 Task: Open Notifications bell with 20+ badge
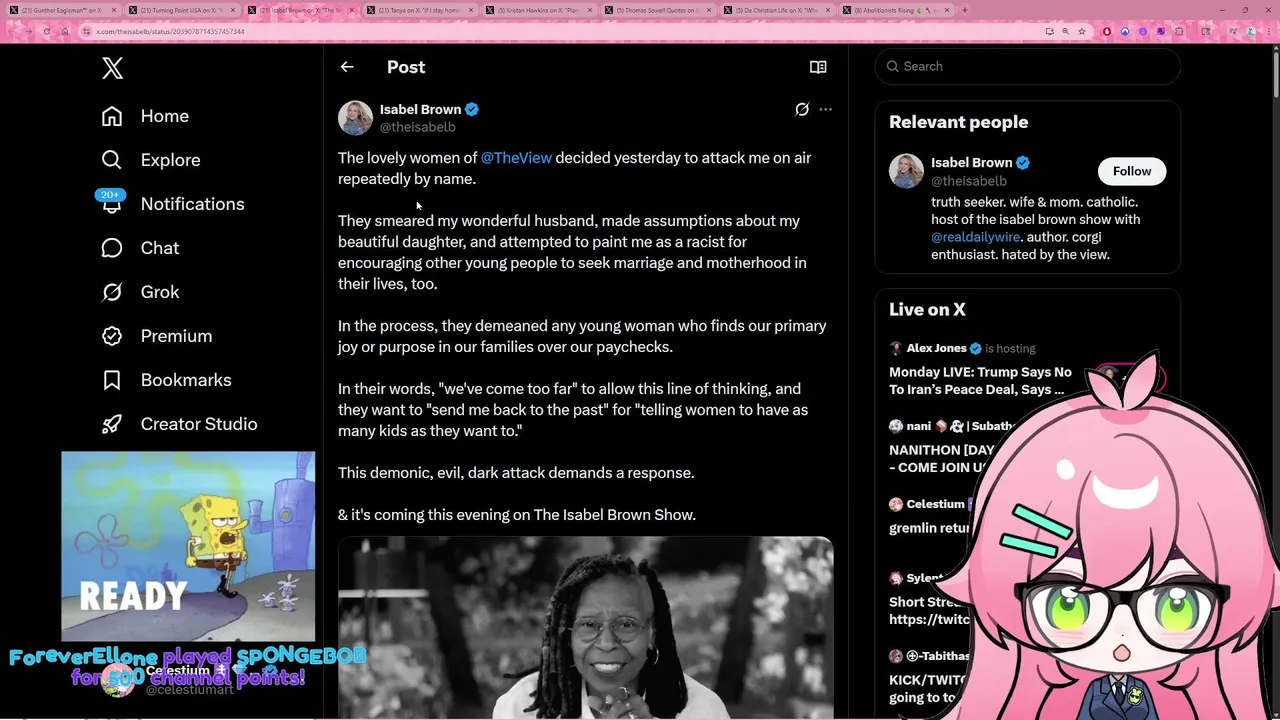112,203
